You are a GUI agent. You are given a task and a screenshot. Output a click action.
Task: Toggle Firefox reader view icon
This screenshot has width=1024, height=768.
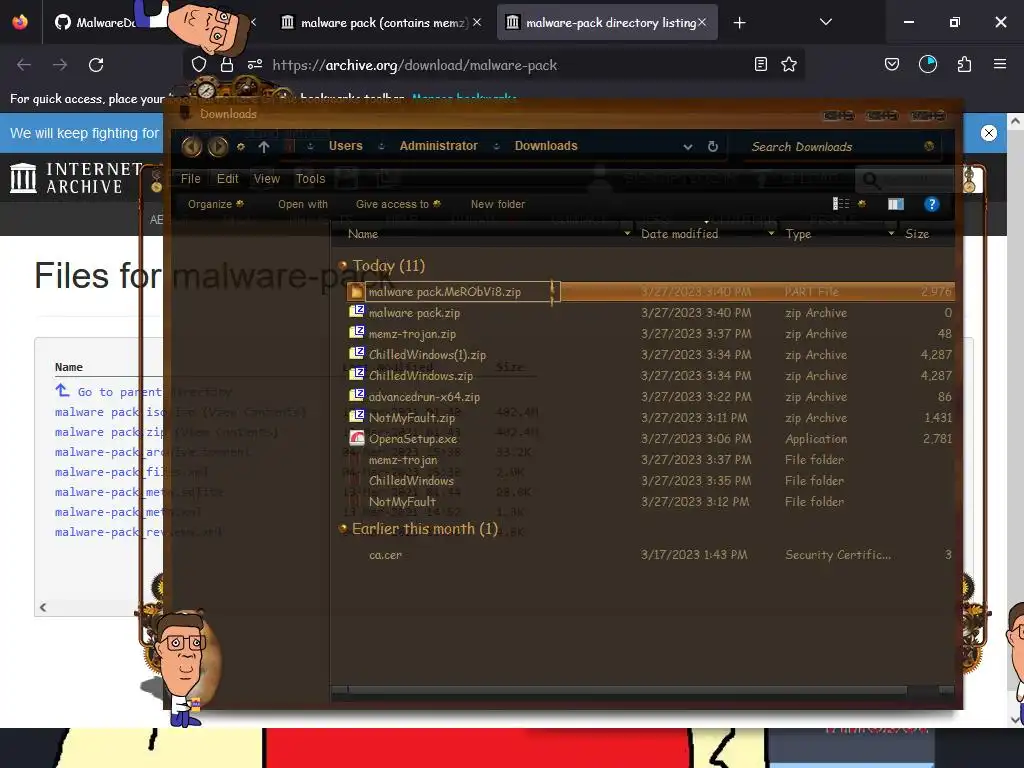tap(760, 65)
